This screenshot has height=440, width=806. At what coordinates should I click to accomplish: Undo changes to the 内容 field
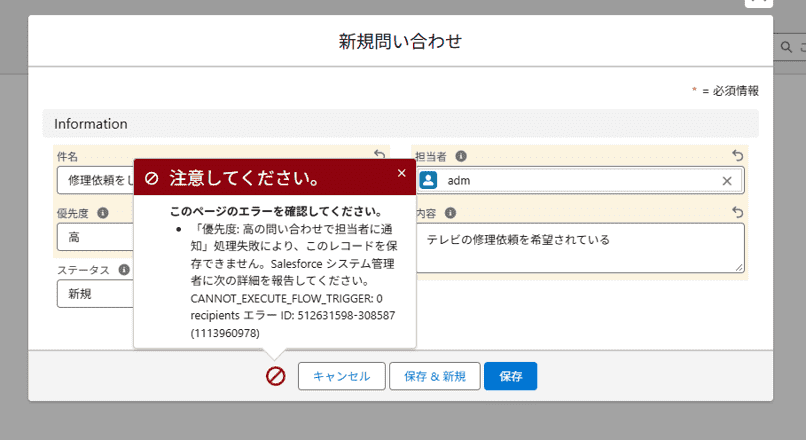click(738, 212)
